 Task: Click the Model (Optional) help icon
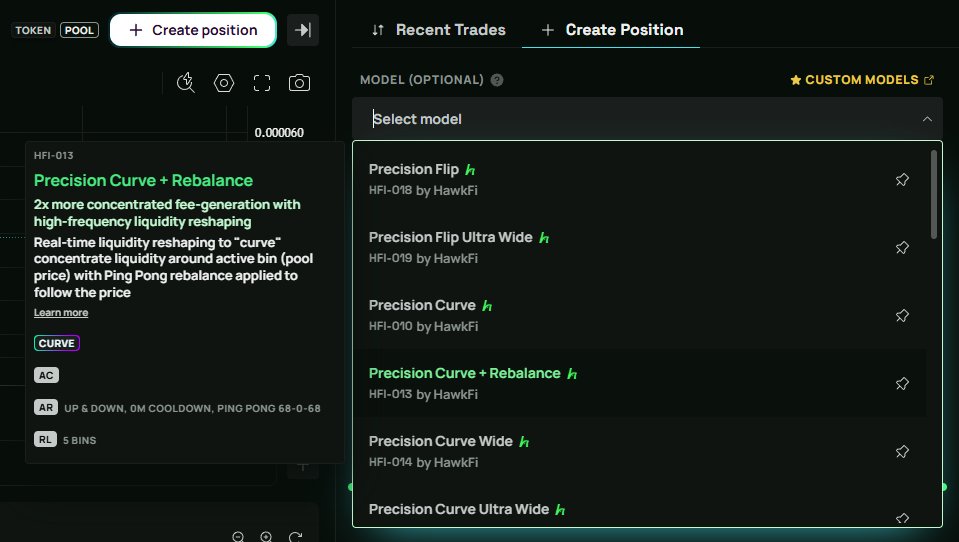click(497, 80)
